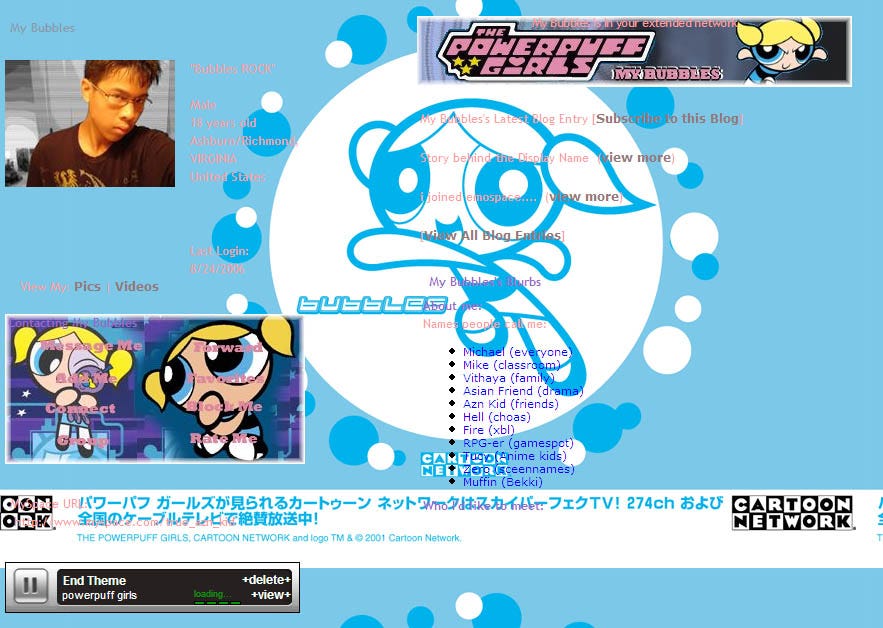Click 'Hell (choas)' list item
Screen dimensions: 883x628
coord(497,417)
